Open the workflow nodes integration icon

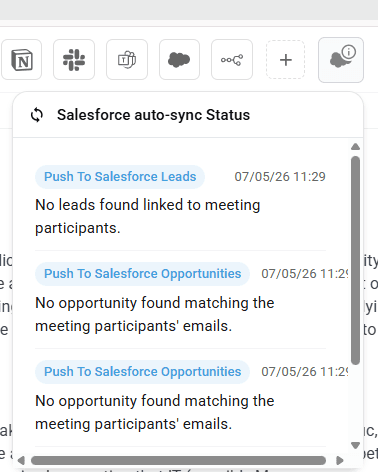(x=232, y=60)
